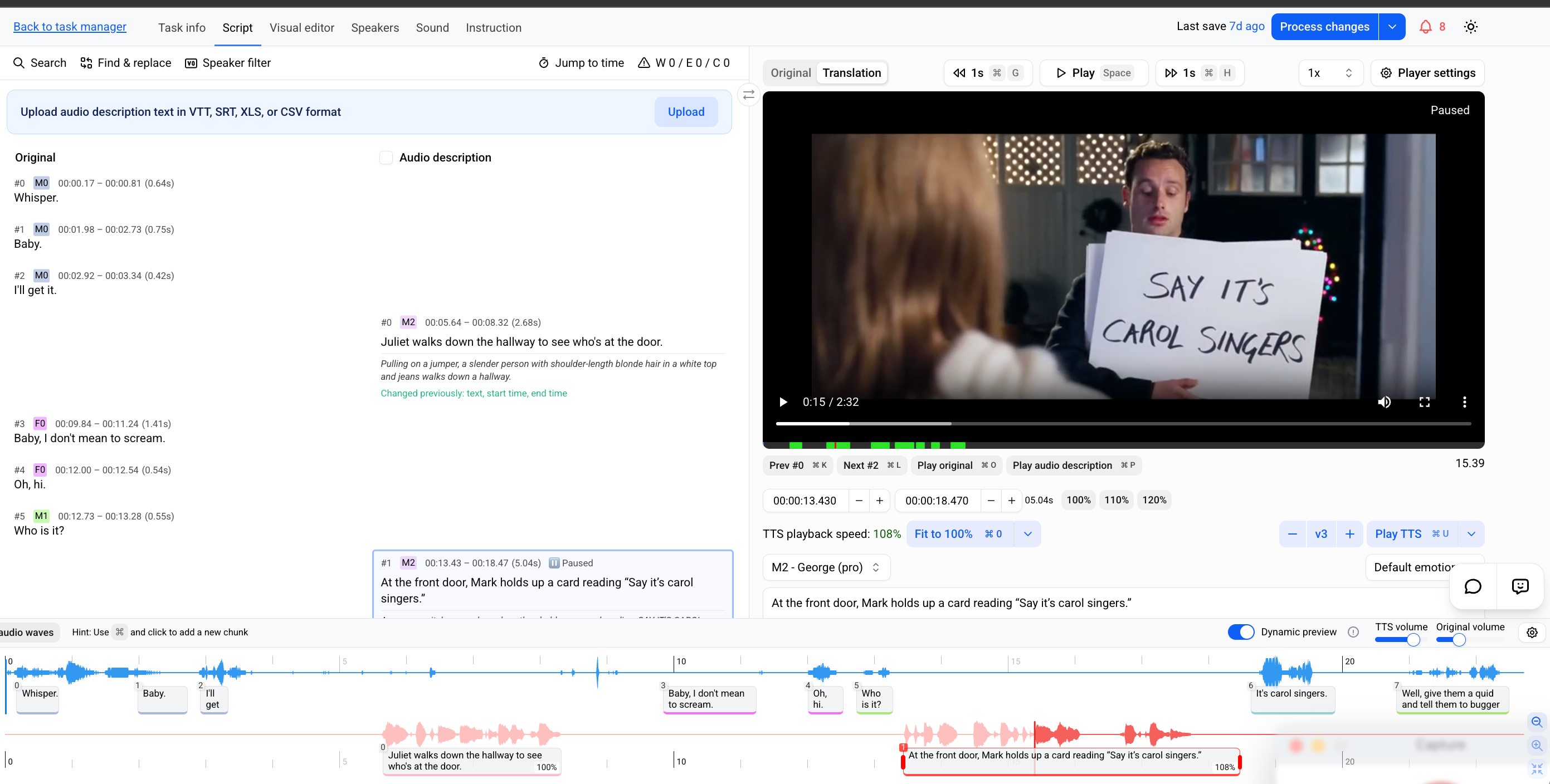
Task: Click the end time field 00:00:18.470
Action: click(x=937, y=500)
